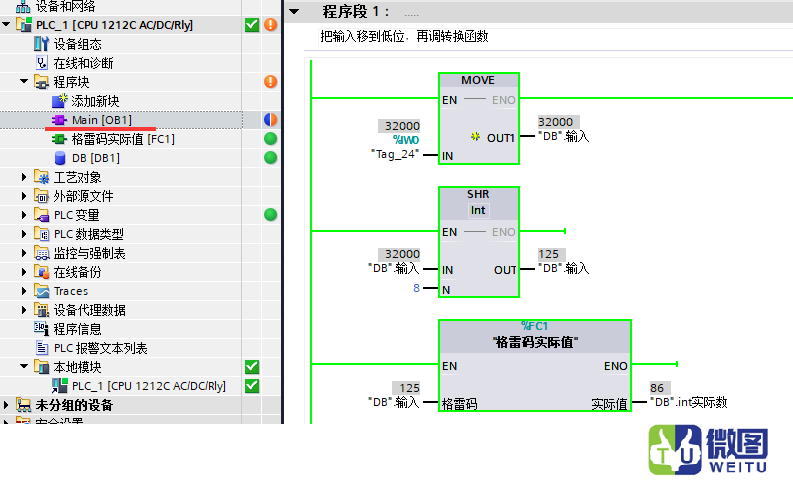Expand the 未分组的设备 tree node
This screenshot has height=492, width=793.
(x=6, y=405)
